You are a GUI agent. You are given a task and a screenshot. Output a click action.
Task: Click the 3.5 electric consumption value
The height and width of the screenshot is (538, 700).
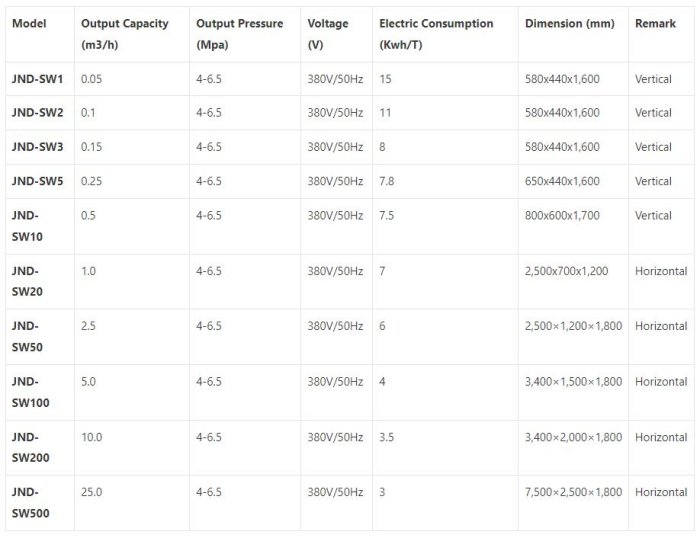coord(389,437)
